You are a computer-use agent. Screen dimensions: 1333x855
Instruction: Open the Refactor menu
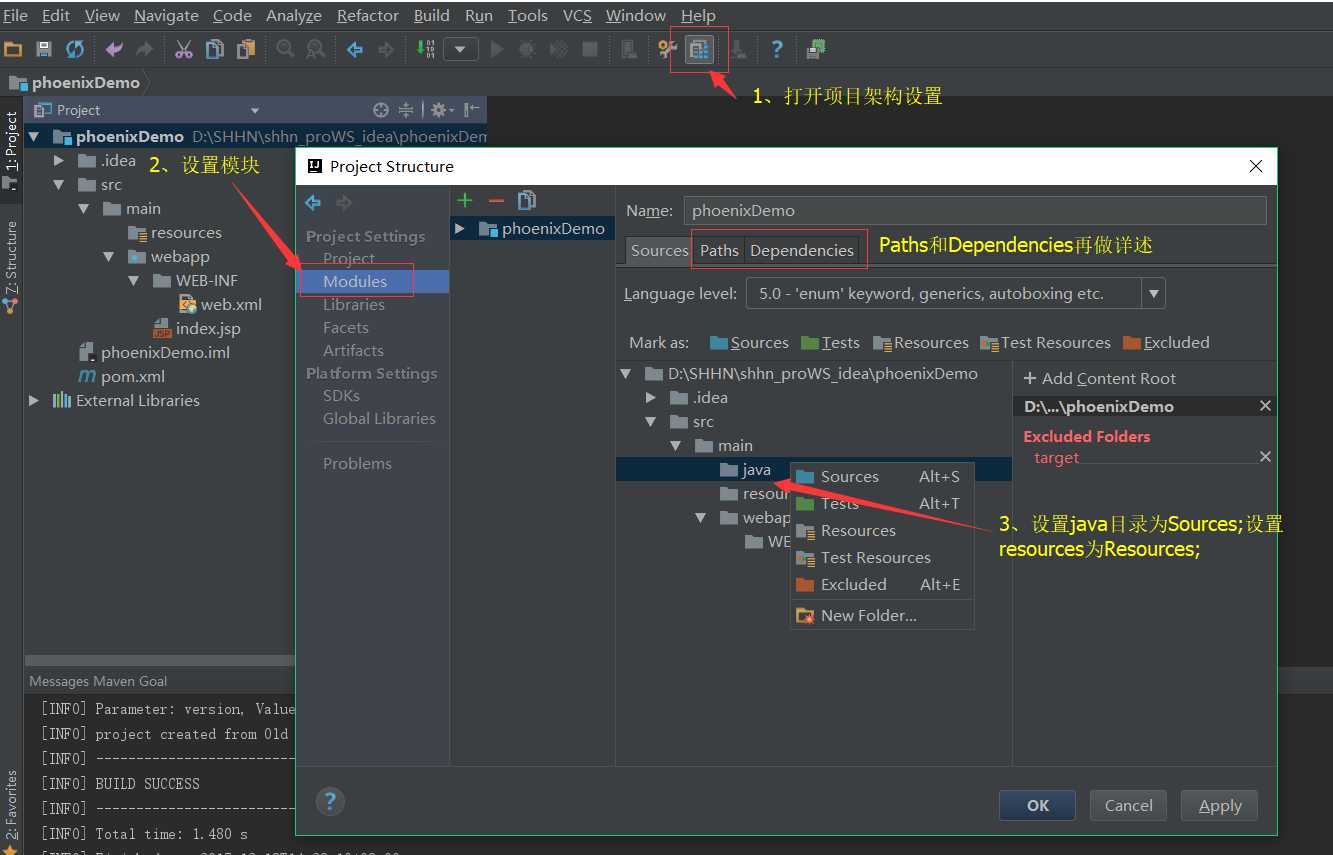pyautogui.click(x=368, y=16)
